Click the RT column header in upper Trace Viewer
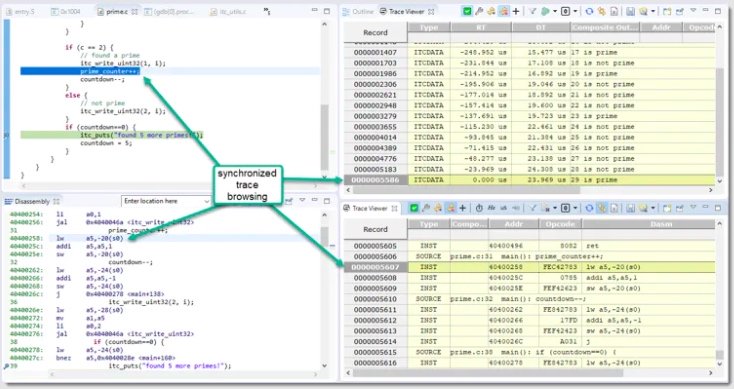The width and height of the screenshot is (734, 389). (481, 28)
